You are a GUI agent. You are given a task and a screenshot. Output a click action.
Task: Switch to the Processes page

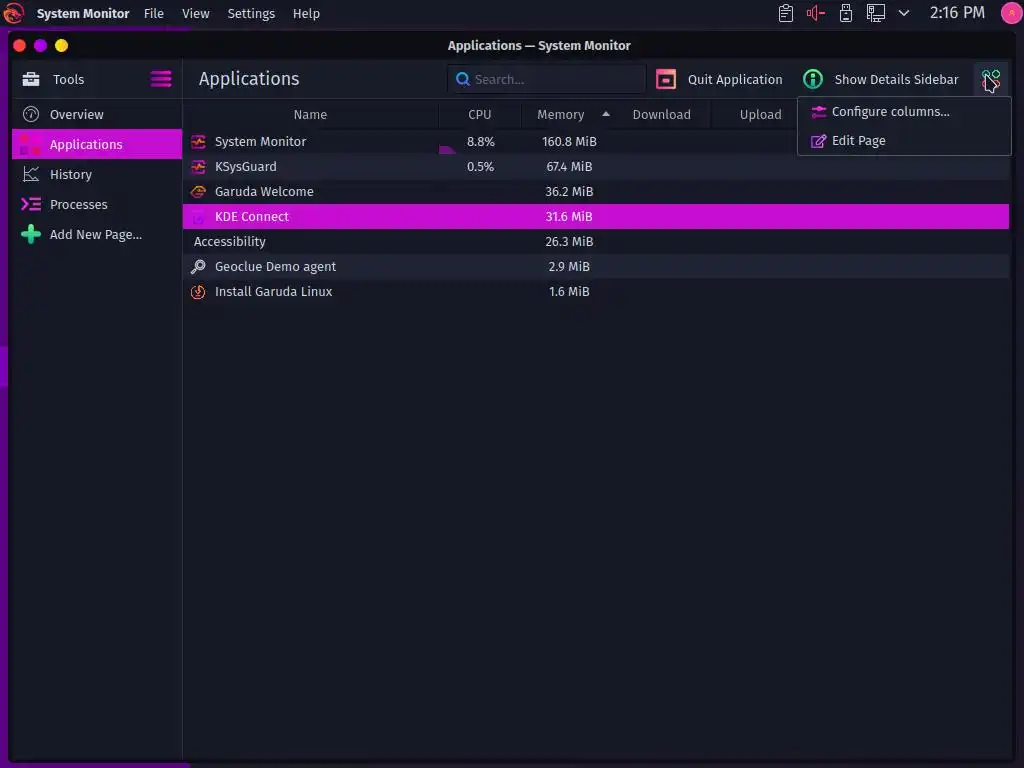(x=97, y=204)
